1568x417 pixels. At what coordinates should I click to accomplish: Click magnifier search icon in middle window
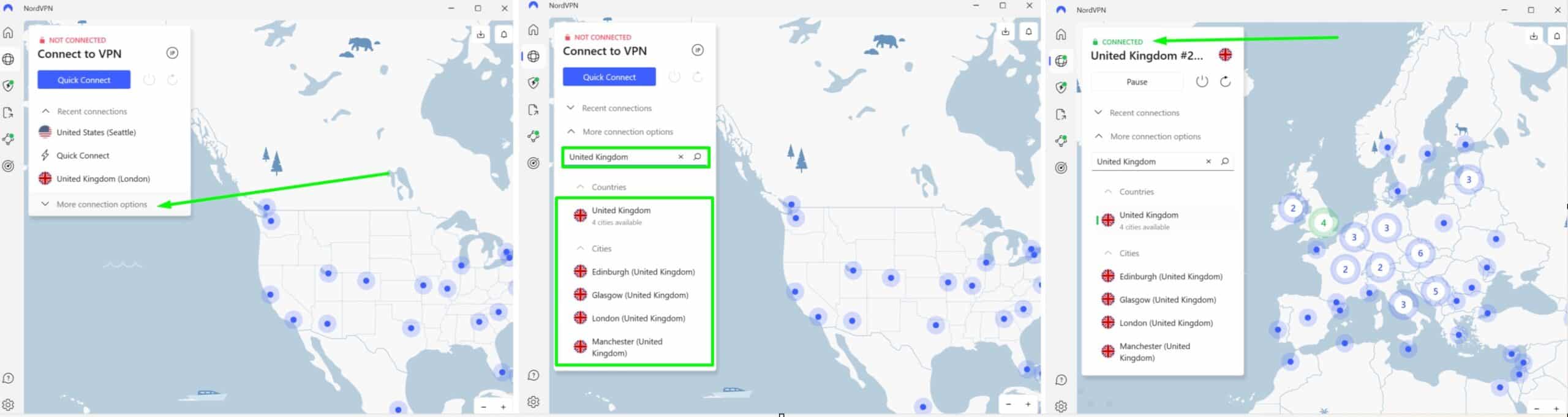pyautogui.click(x=697, y=157)
